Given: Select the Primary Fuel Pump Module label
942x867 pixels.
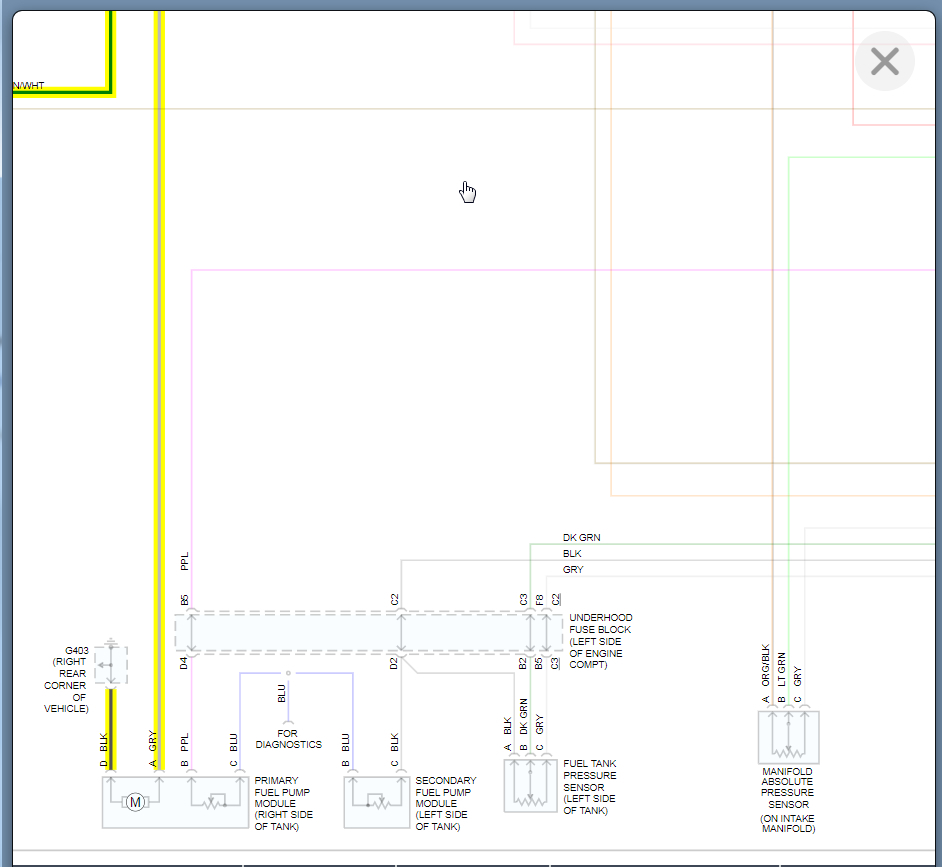Looking at the screenshot, I should pyautogui.click(x=283, y=803).
